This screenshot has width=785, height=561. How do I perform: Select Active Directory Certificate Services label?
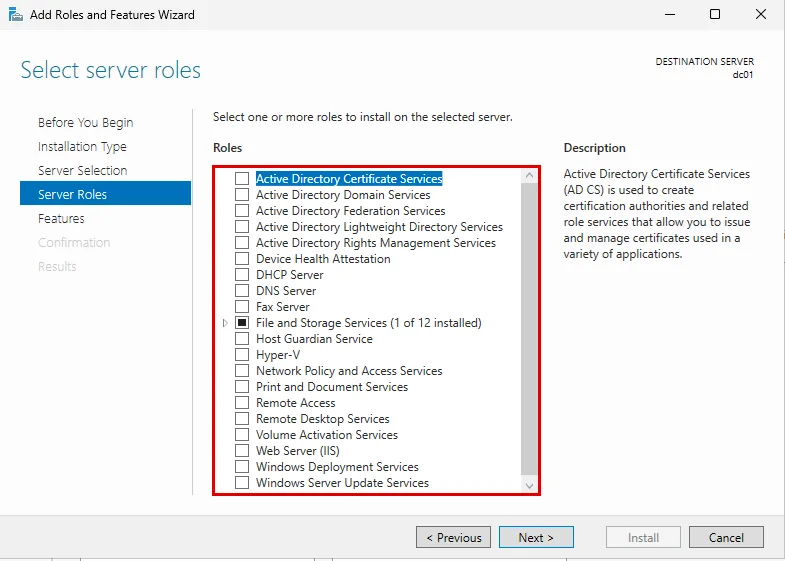(x=349, y=179)
